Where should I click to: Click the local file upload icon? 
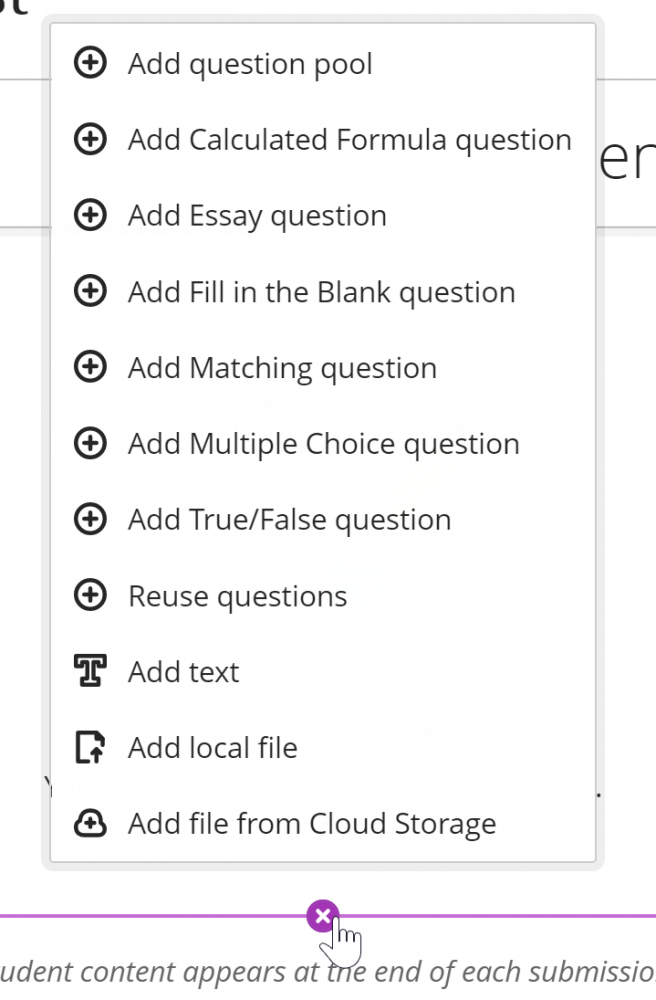[x=90, y=748]
